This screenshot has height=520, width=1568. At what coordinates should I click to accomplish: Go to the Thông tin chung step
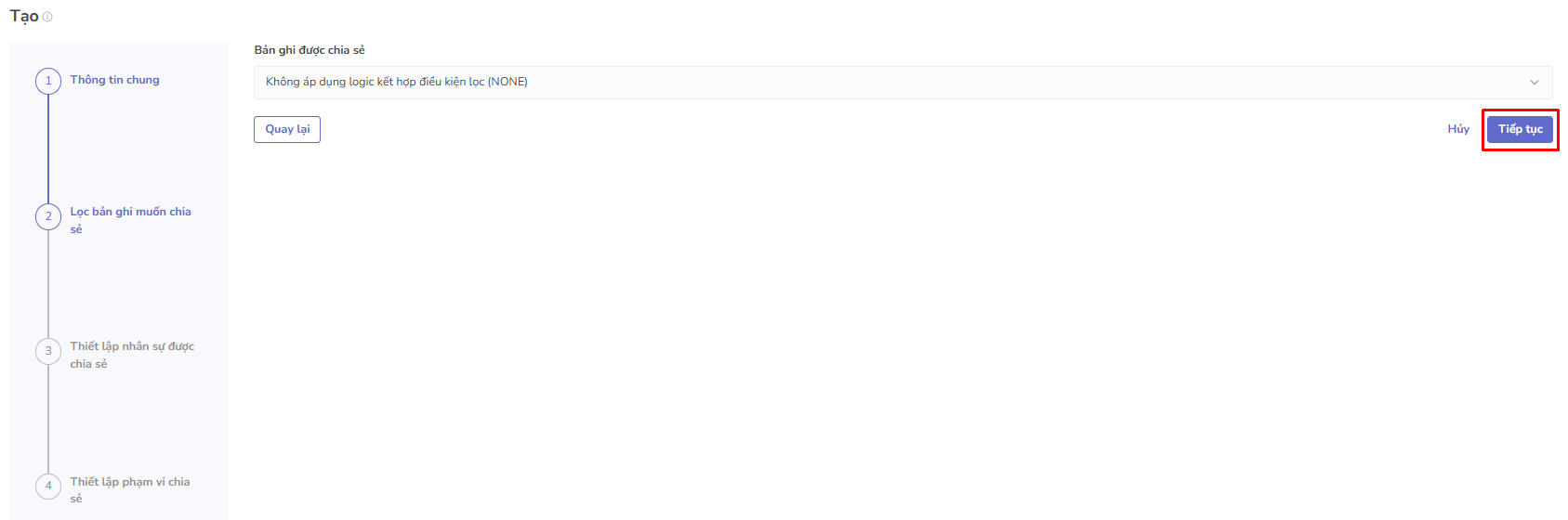pos(114,80)
